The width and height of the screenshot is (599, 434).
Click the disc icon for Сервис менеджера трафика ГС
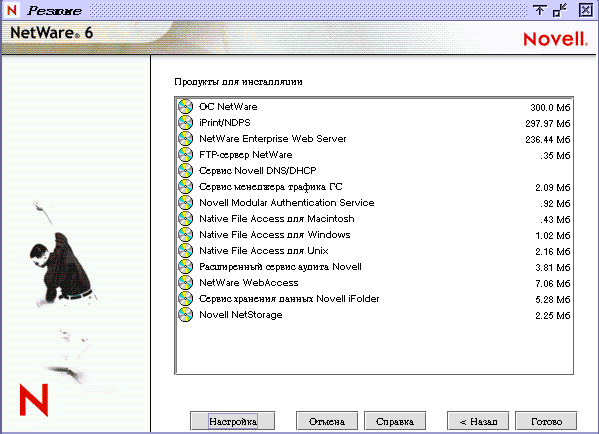186,187
